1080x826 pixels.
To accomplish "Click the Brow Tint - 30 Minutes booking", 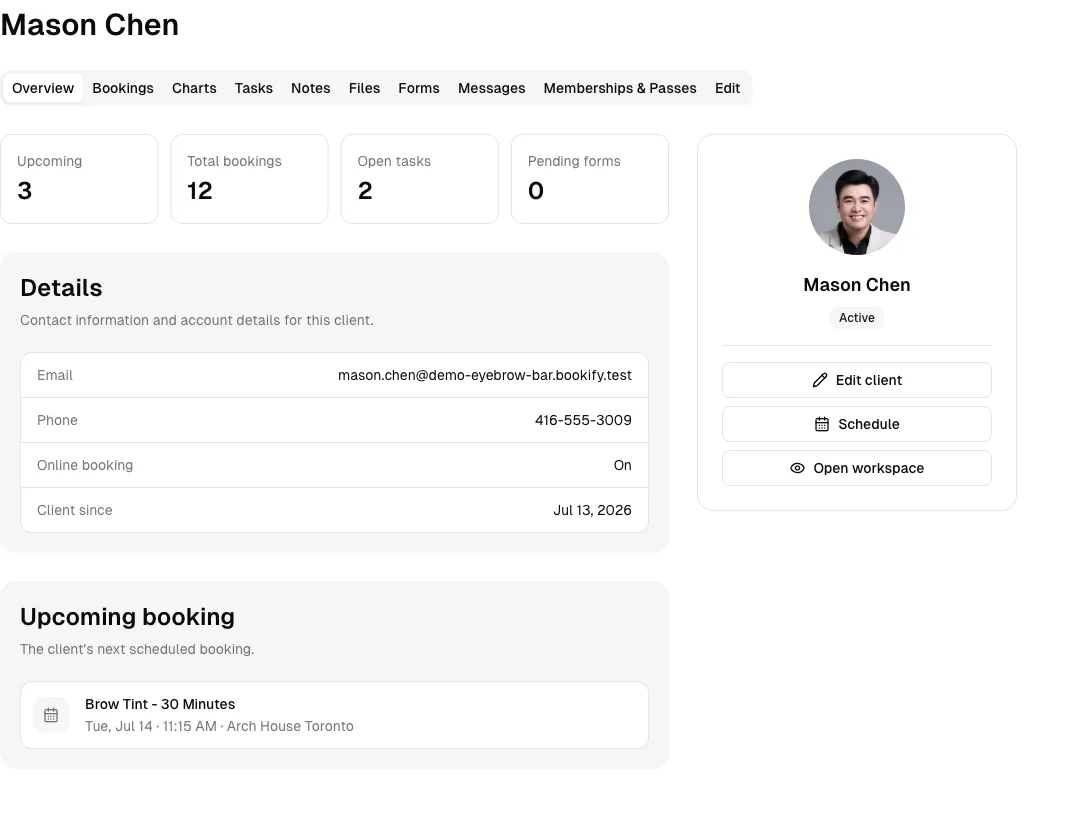I will click(334, 715).
